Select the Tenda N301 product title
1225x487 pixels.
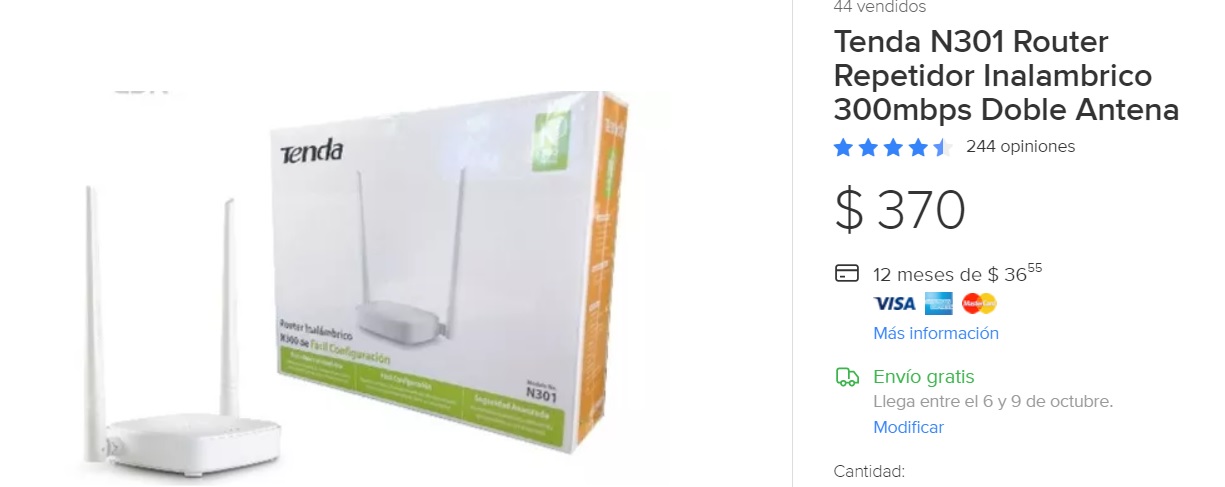(1006, 76)
